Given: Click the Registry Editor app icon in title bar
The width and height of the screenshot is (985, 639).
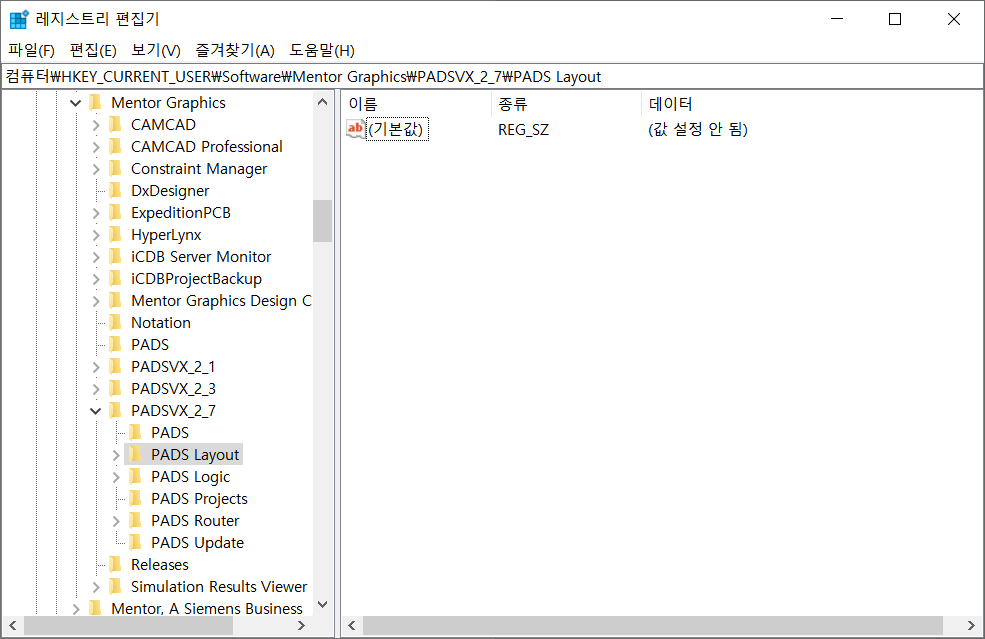Looking at the screenshot, I should pyautogui.click(x=19, y=19).
